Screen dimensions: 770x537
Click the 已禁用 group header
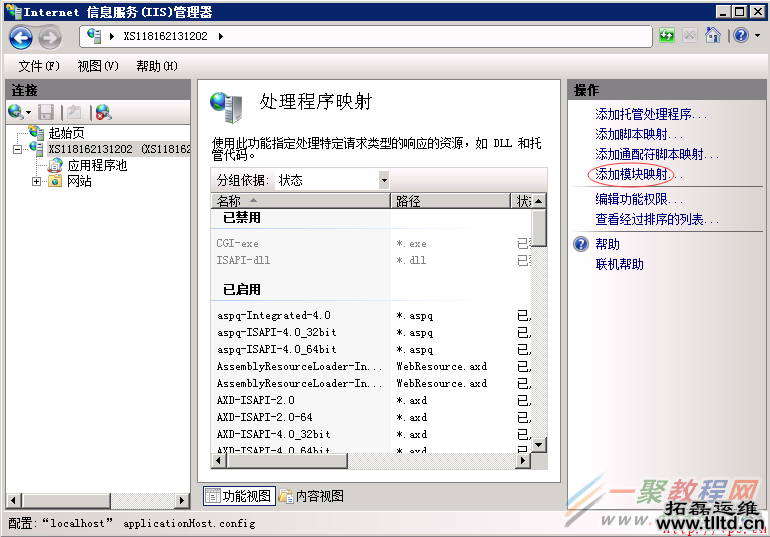coord(242,217)
